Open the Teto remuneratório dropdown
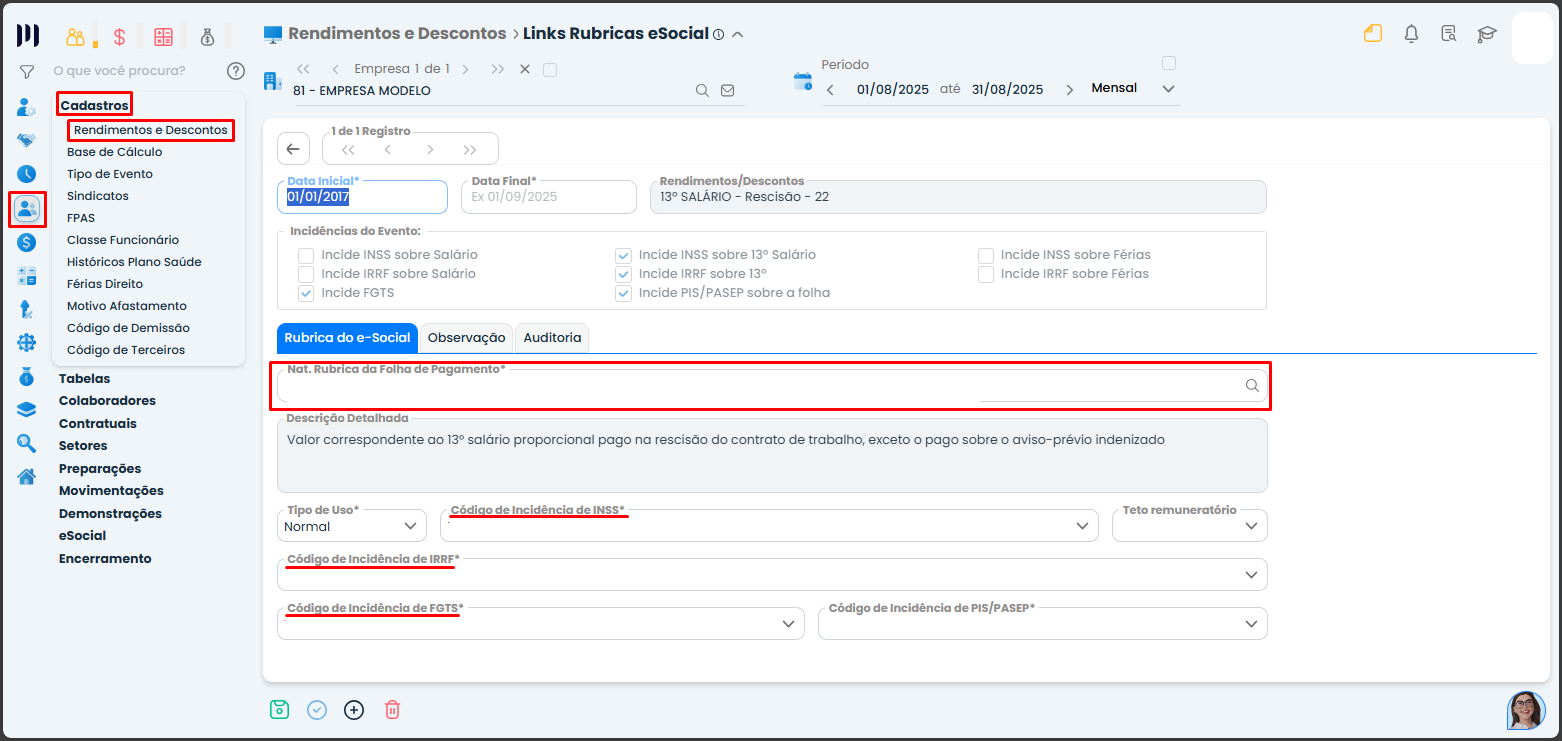 tap(1190, 525)
